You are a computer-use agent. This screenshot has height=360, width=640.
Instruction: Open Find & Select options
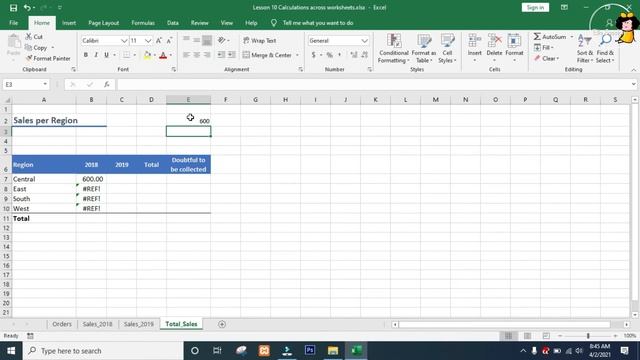605,49
